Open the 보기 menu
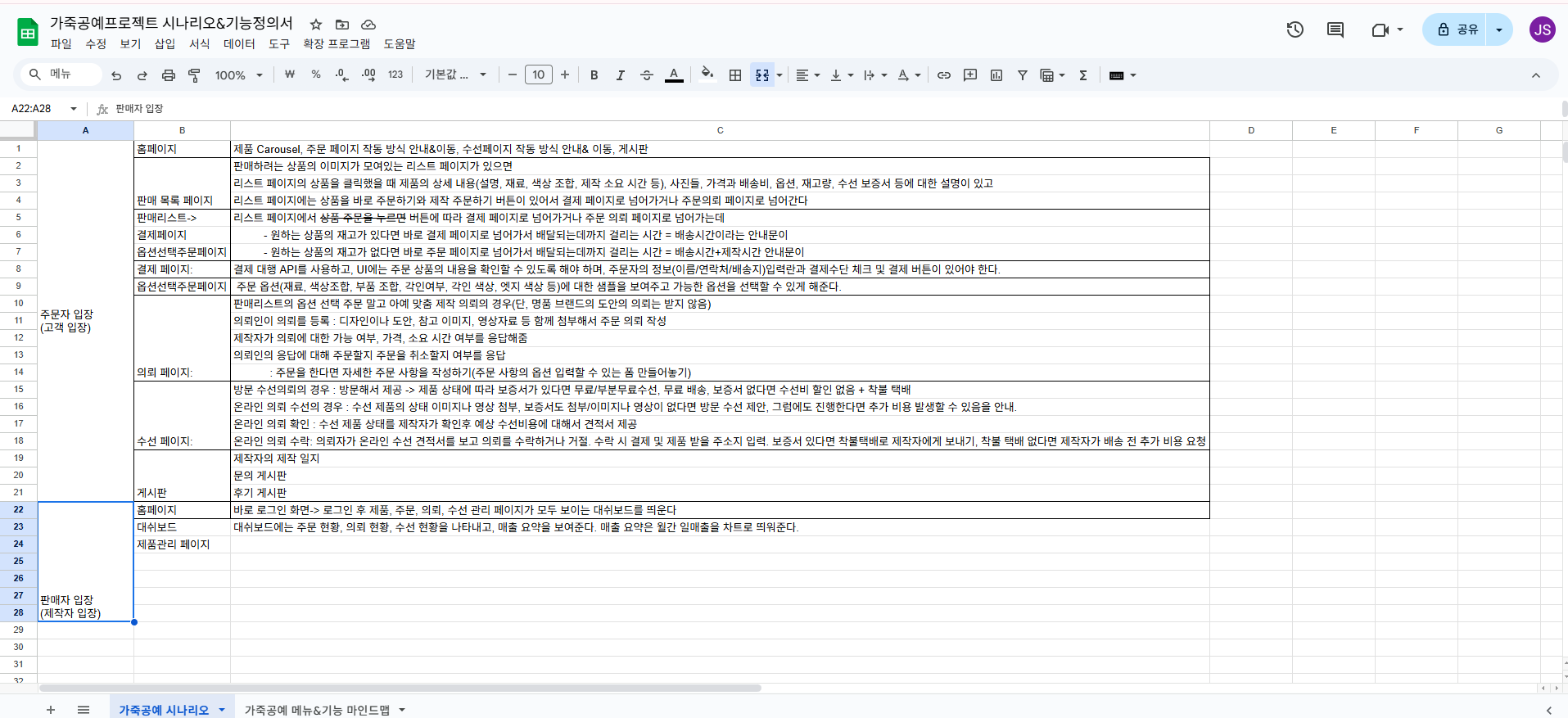This screenshot has width=1568, height=718. tap(130, 44)
